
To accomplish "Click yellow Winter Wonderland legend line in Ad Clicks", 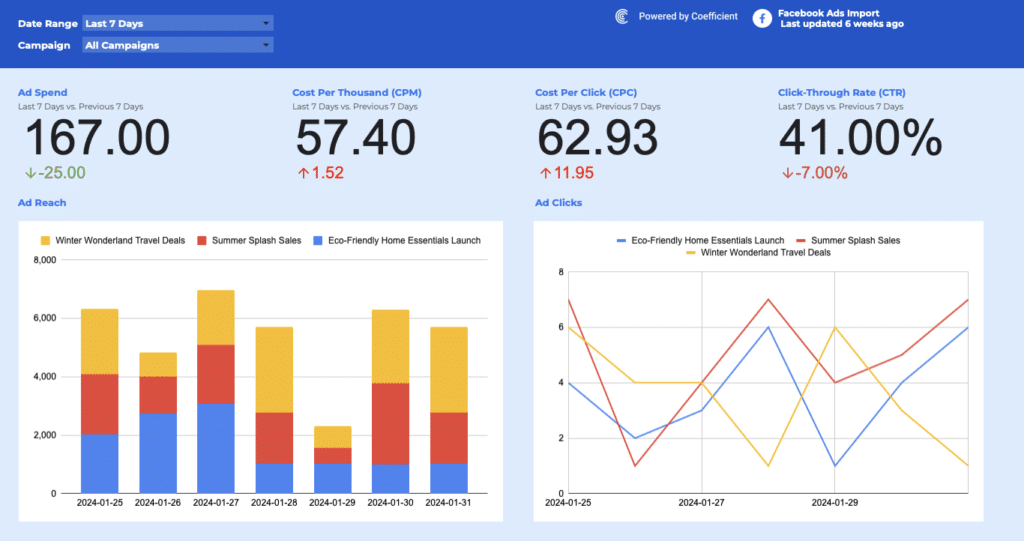I will 691,252.
